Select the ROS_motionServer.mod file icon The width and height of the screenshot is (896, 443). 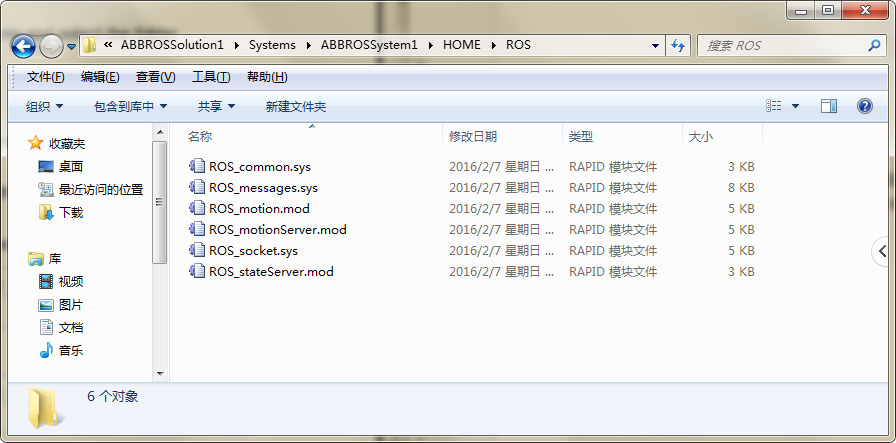pos(197,229)
